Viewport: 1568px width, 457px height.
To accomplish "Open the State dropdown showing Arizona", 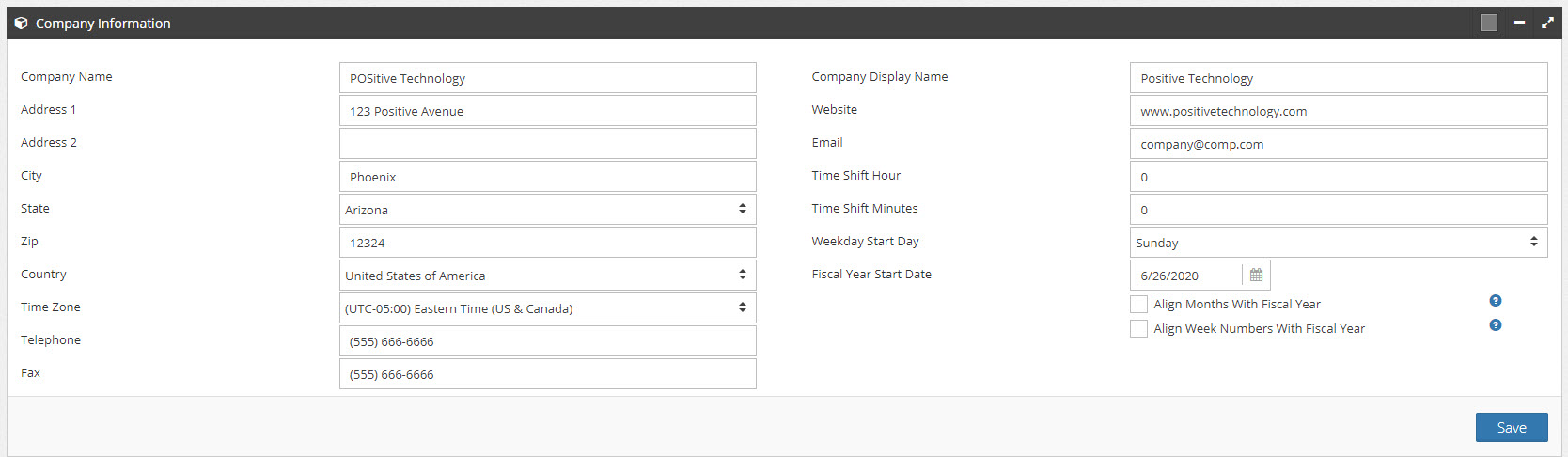I will coord(547,210).
